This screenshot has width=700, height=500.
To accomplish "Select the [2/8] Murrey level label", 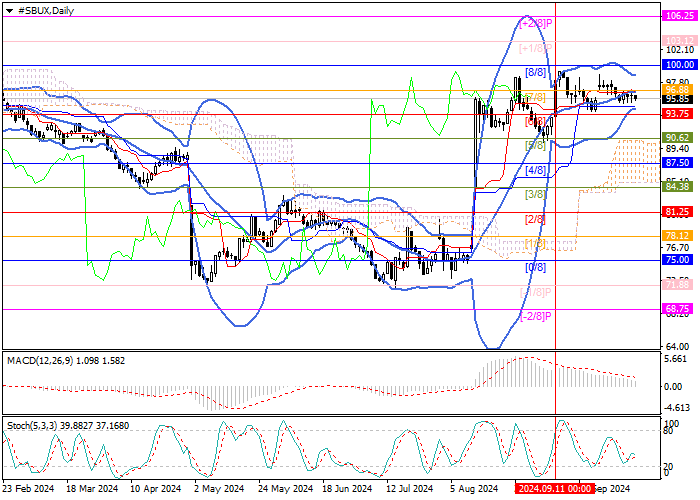I will point(535,220).
